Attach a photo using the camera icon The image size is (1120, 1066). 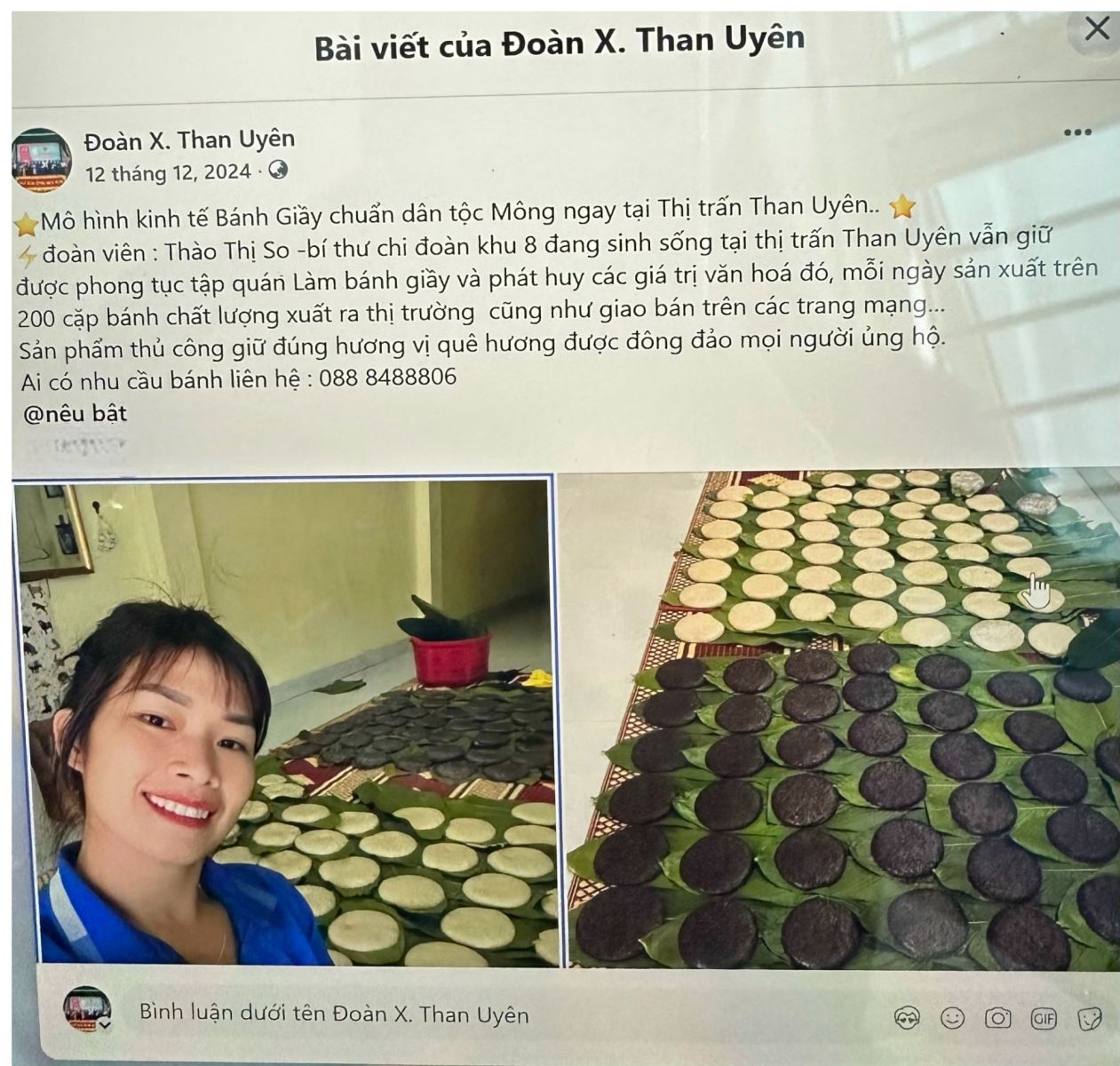(x=997, y=1018)
